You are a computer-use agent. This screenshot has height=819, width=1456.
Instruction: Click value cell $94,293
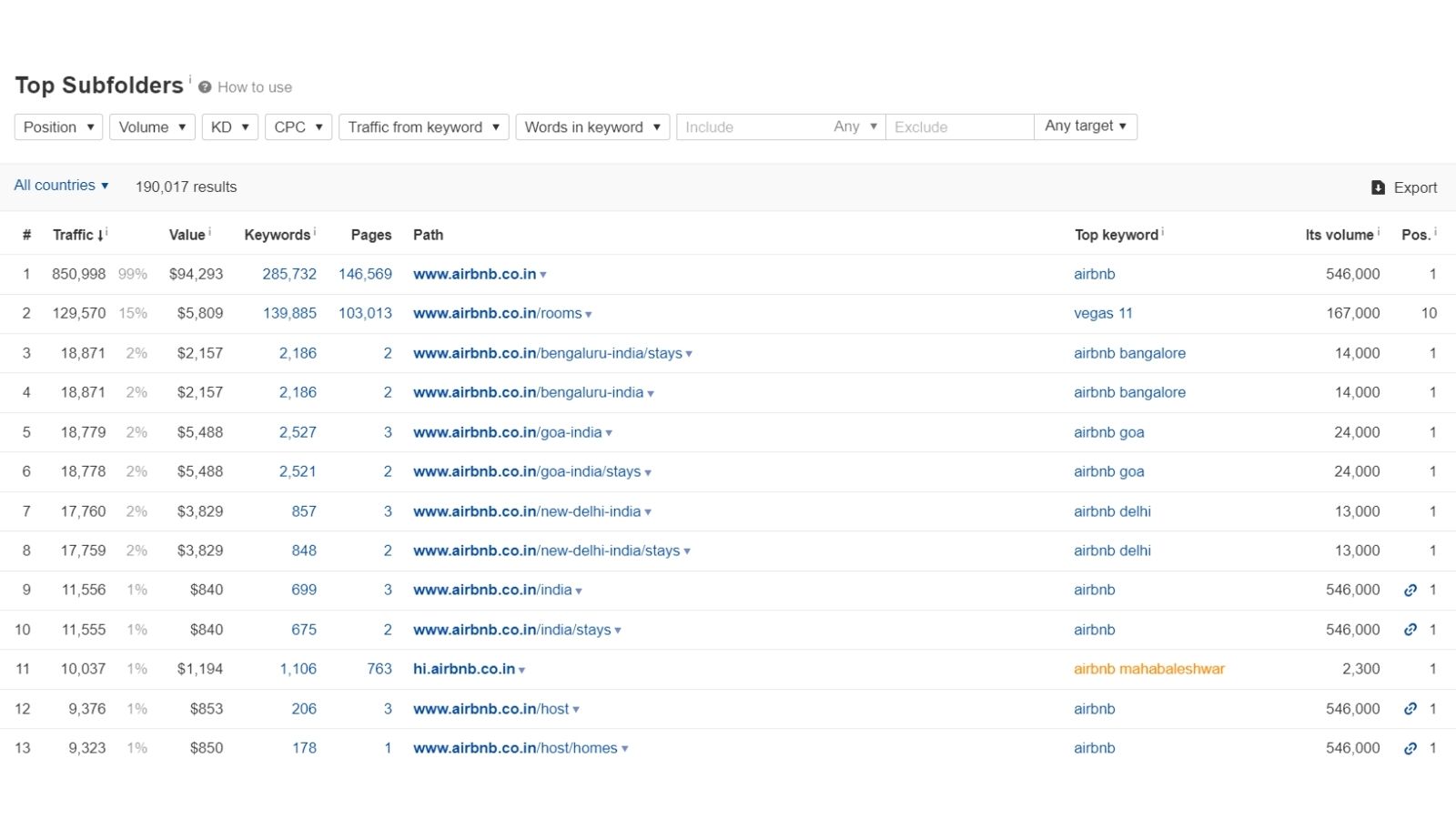point(196,274)
